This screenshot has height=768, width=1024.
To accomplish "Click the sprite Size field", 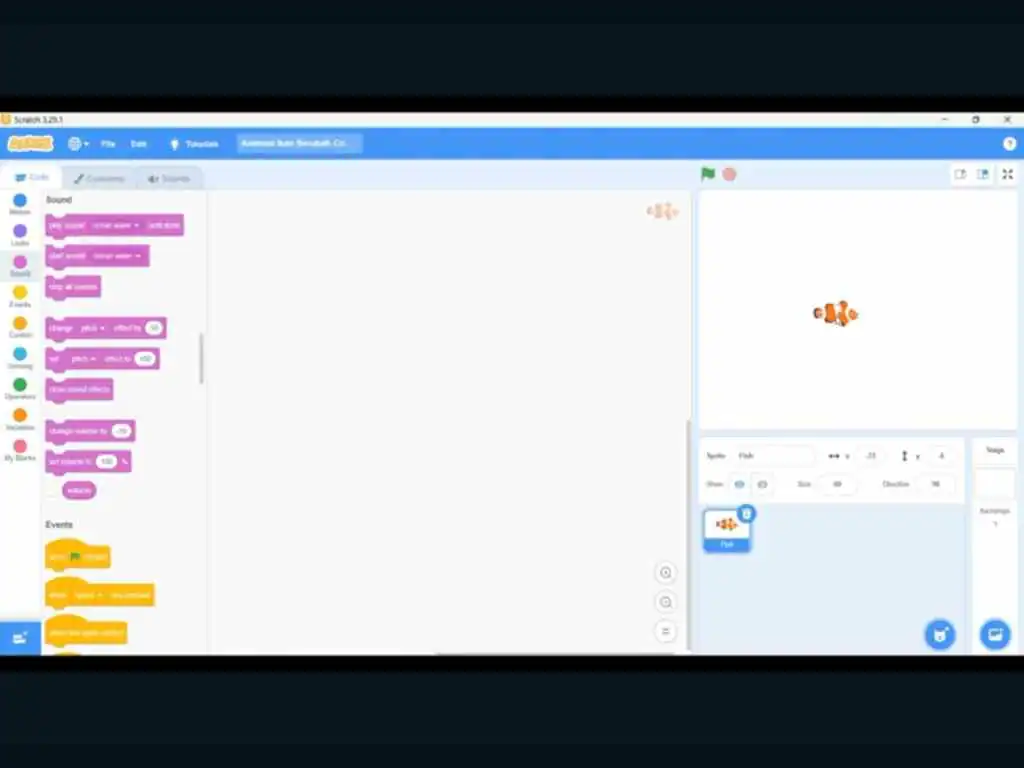I will (x=837, y=485).
